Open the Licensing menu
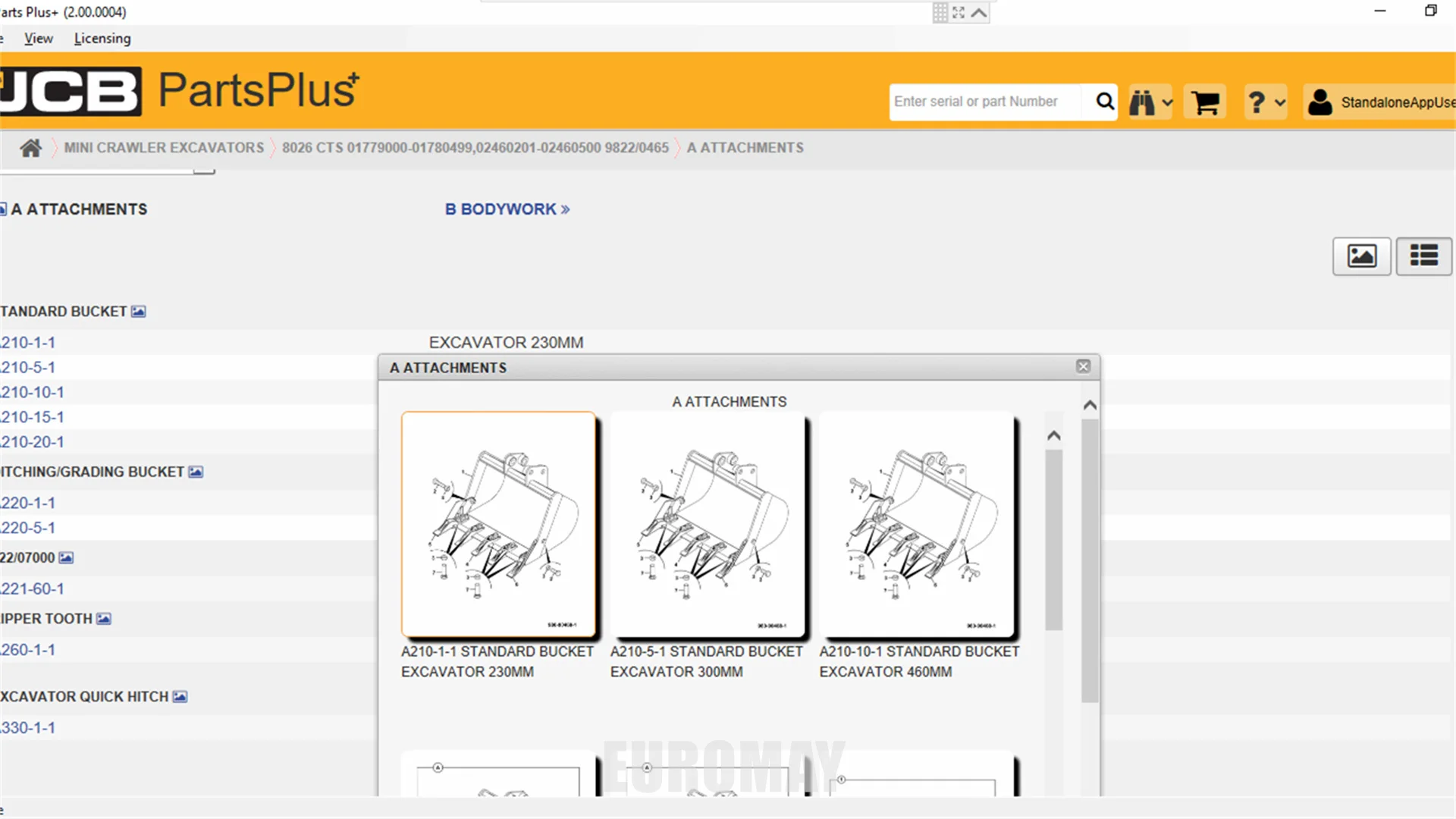 (x=102, y=39)
